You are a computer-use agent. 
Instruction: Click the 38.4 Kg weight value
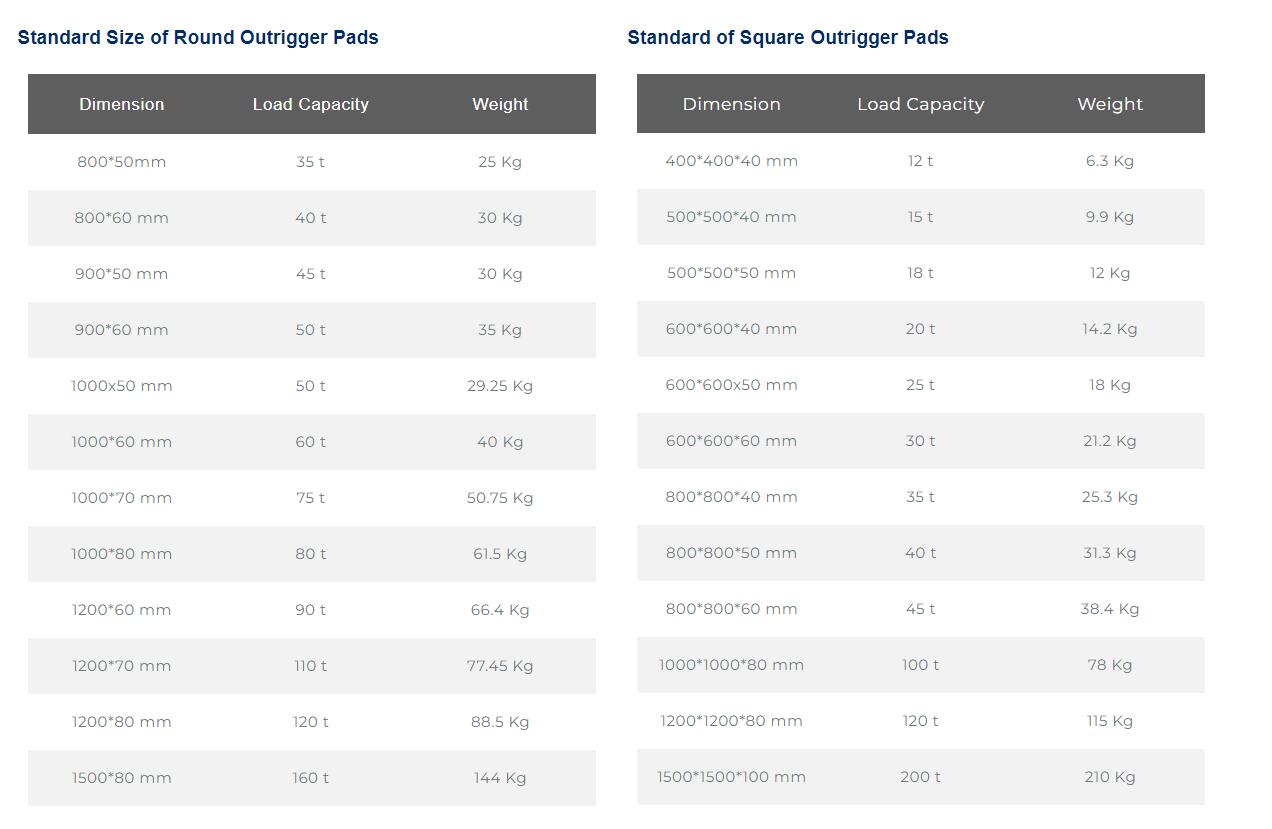click(x=1110, y=609)
